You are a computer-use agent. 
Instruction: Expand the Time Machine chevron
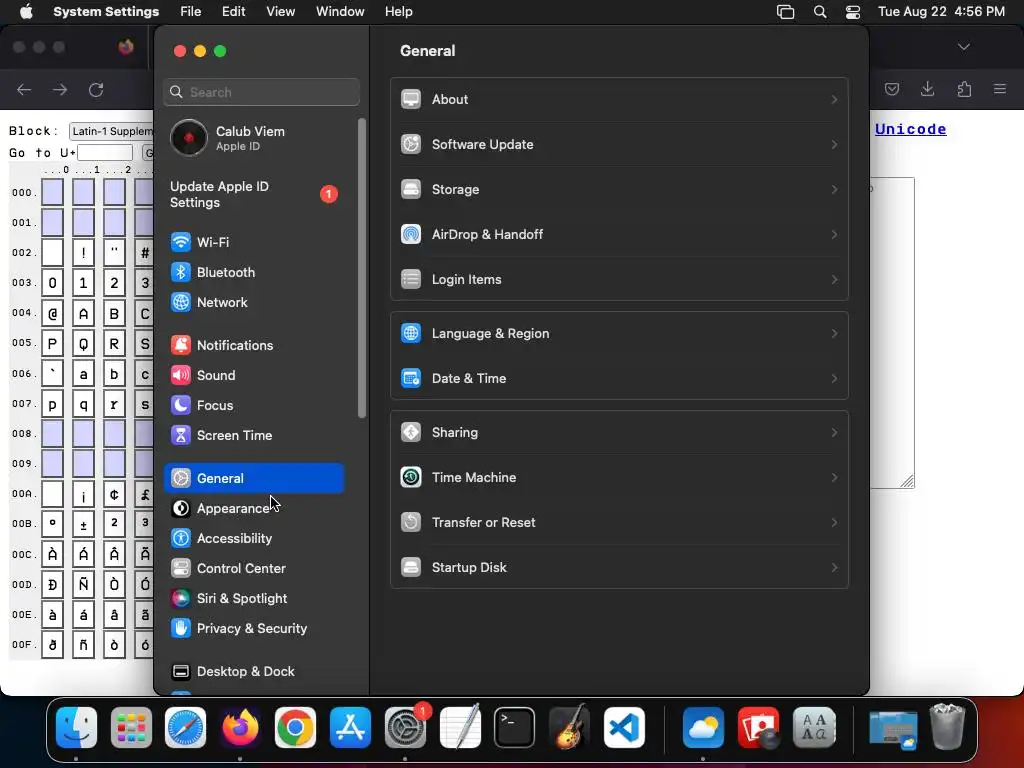pos(834,478)
